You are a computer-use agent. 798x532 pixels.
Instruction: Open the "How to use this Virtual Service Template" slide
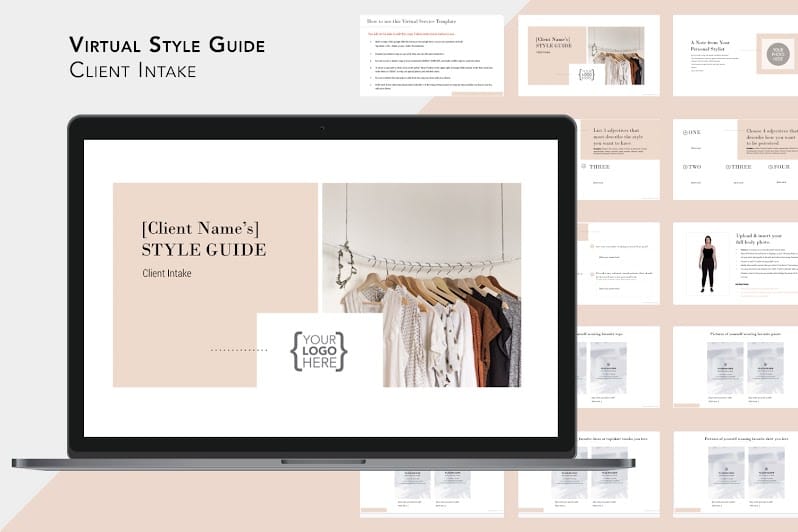pos(432,55)
